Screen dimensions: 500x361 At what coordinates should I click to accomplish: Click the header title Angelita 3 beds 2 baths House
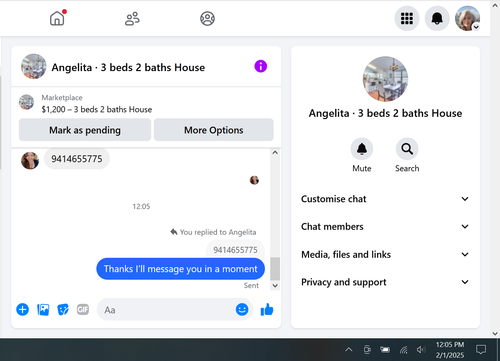point(128,67)
